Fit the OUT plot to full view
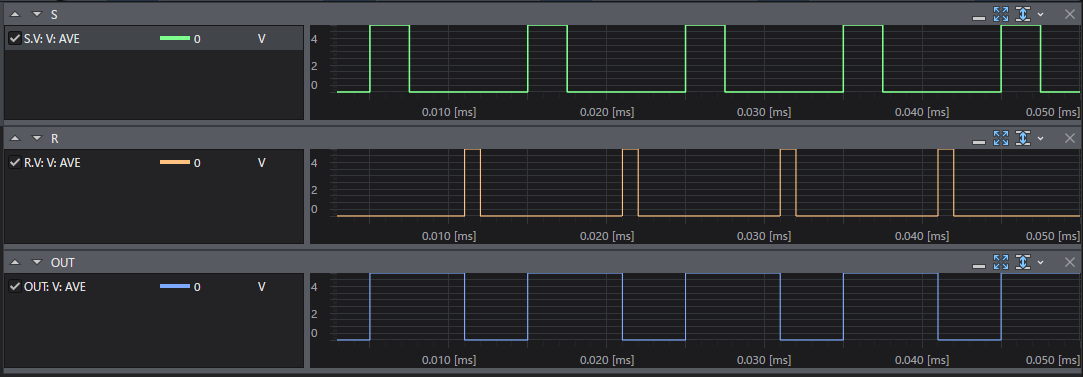This screenshot has height=377, width=1083. [1001, 262]
